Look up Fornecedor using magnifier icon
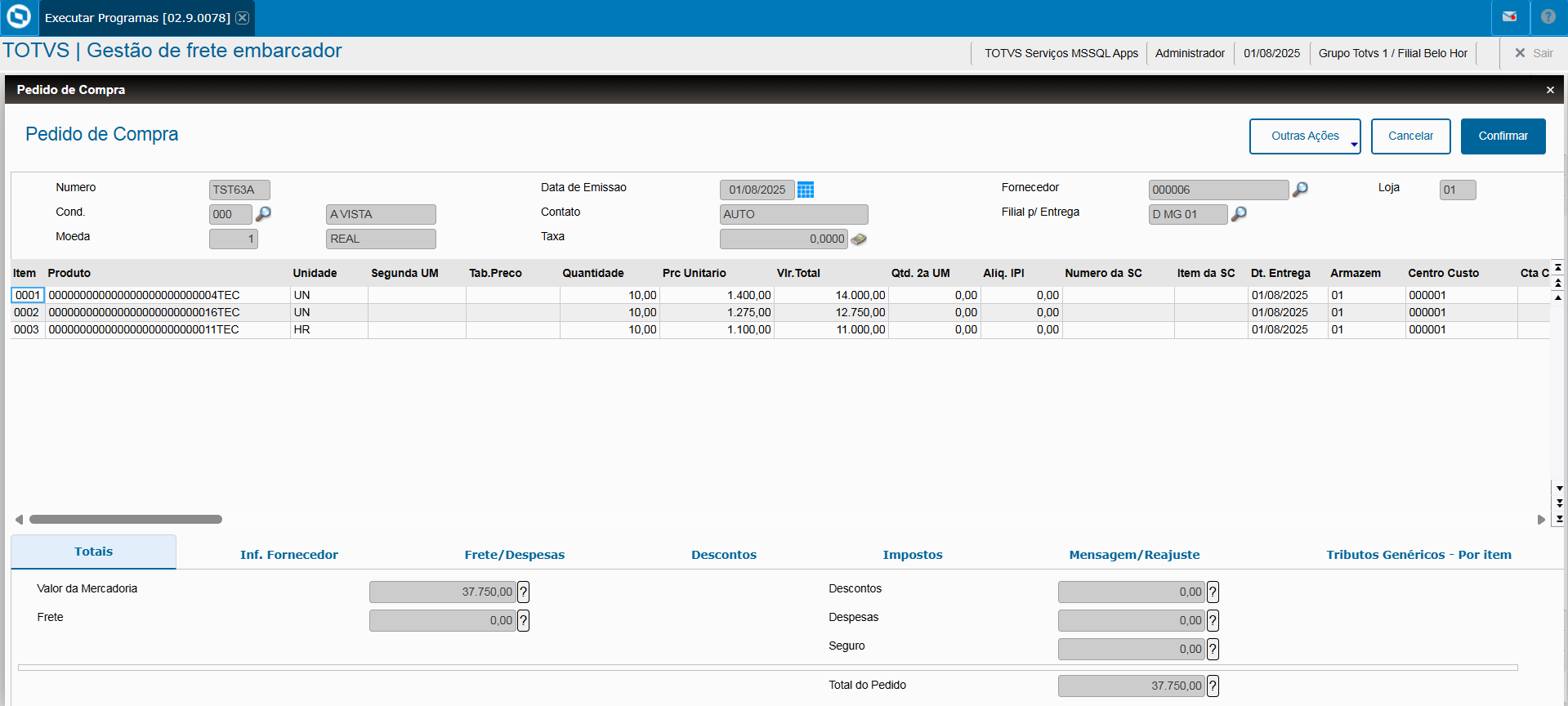The height and width of the screenshot is (706, 1568). [x=1300, y=190]
